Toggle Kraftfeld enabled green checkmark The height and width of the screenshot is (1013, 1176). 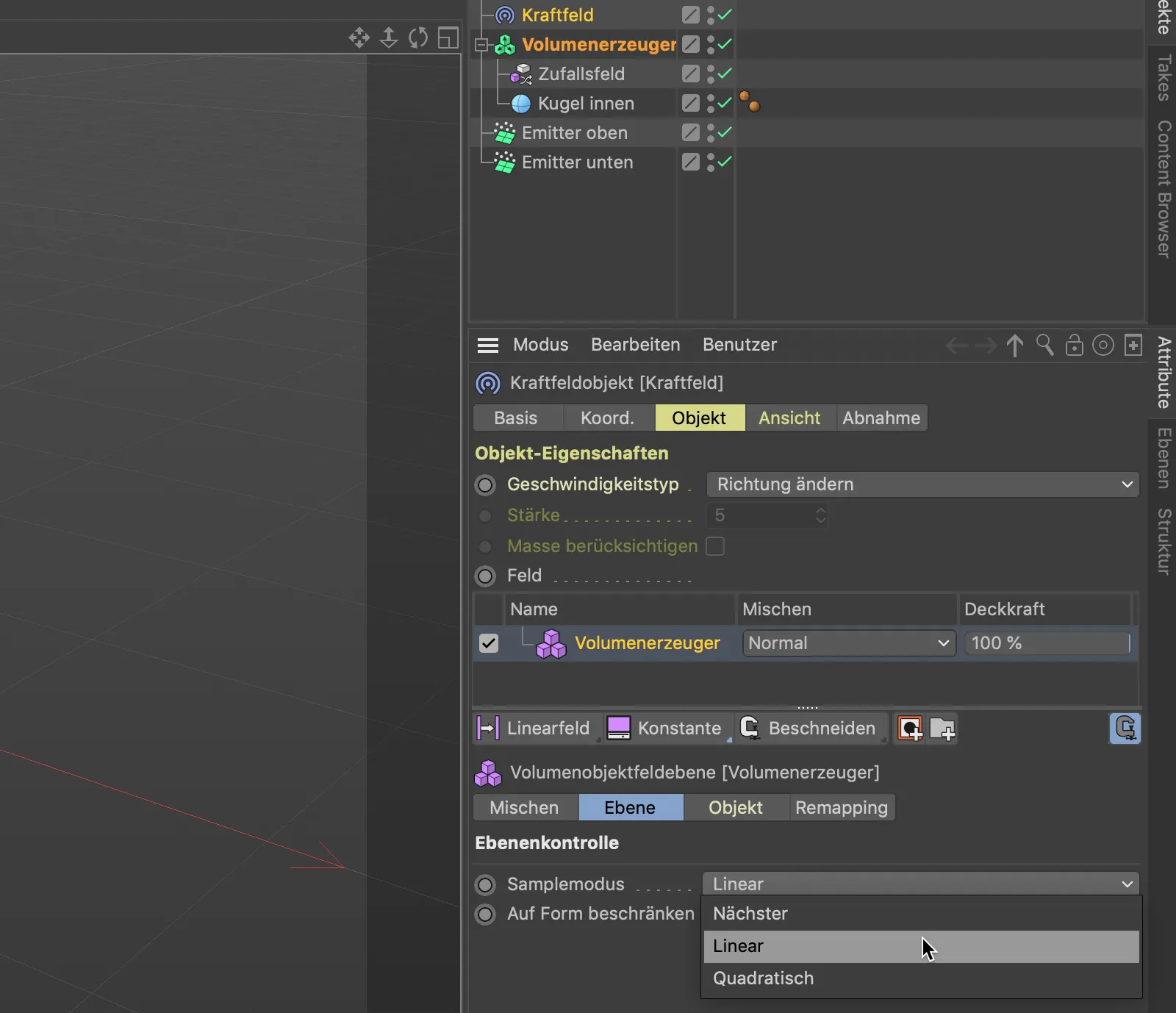click(725, 15)
